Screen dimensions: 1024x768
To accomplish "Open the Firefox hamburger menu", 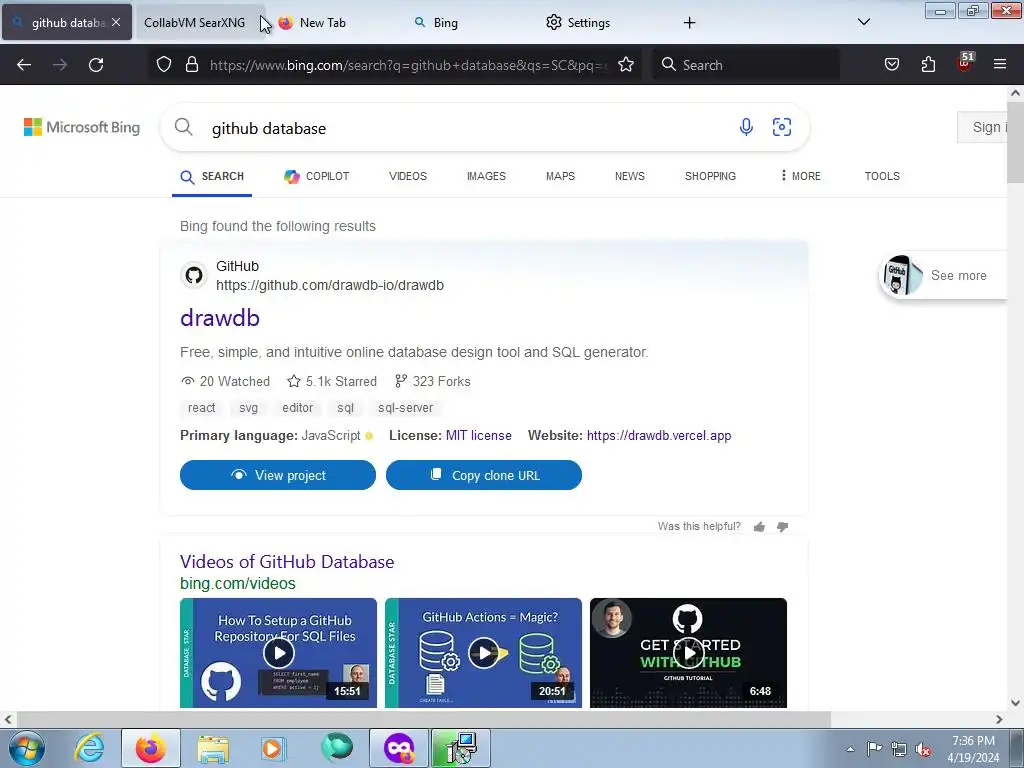I will tap(1000, 65).
